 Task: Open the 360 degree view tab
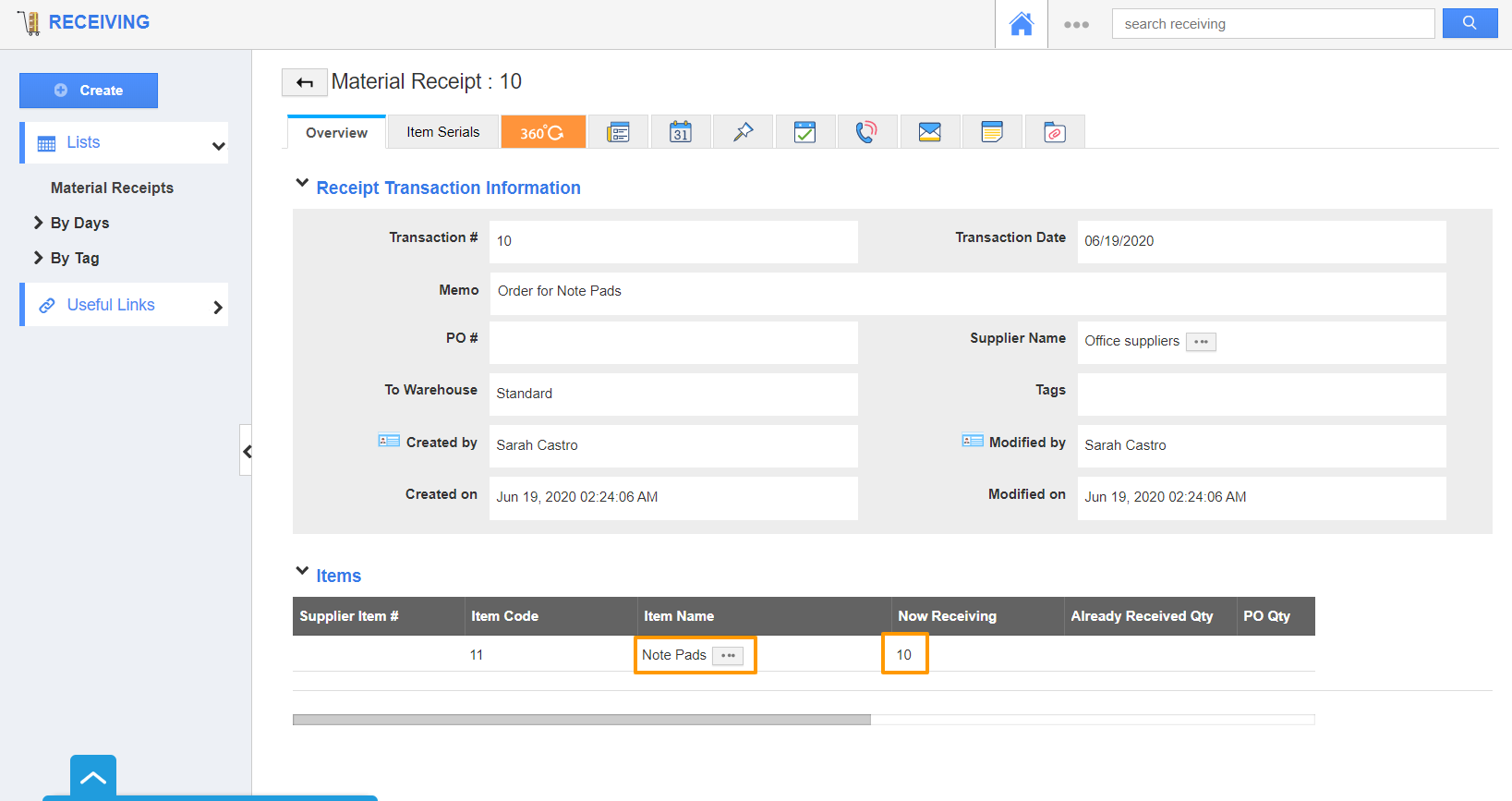click(542, 132)
